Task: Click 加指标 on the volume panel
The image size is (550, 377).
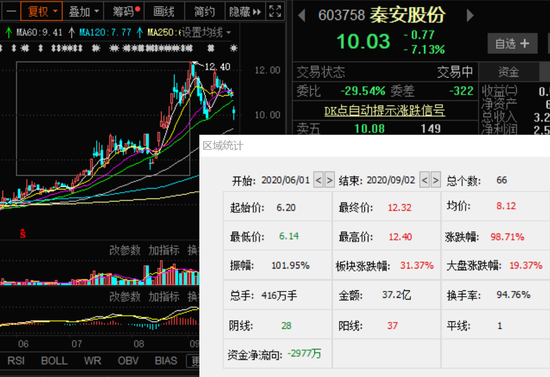Action: [164, 250]
